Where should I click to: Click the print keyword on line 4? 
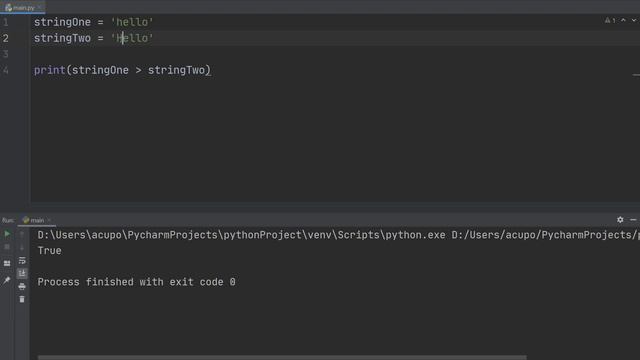pos(49,70)
